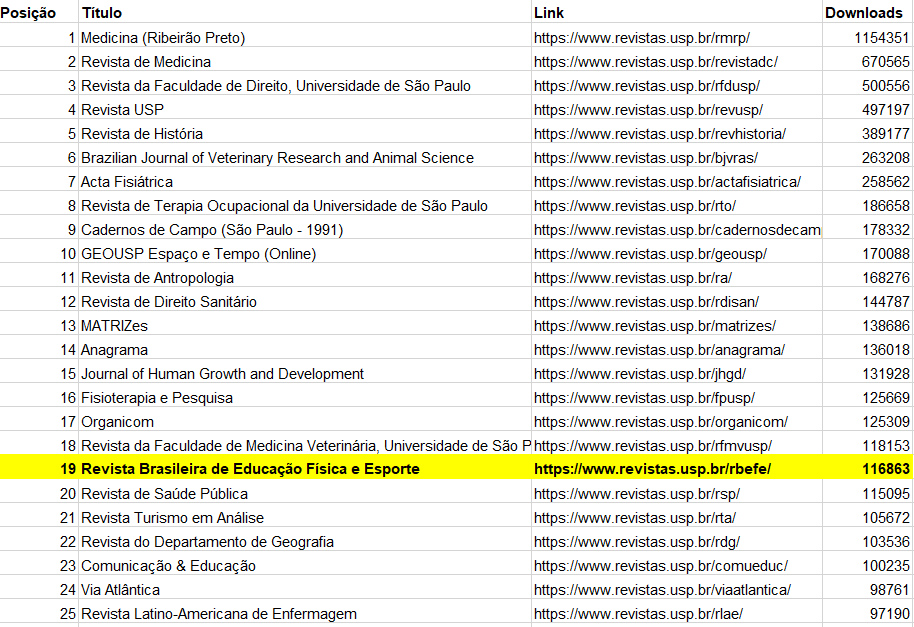Select the highlighted downloads value 116863
914x627 pixels.
(885, 469)
